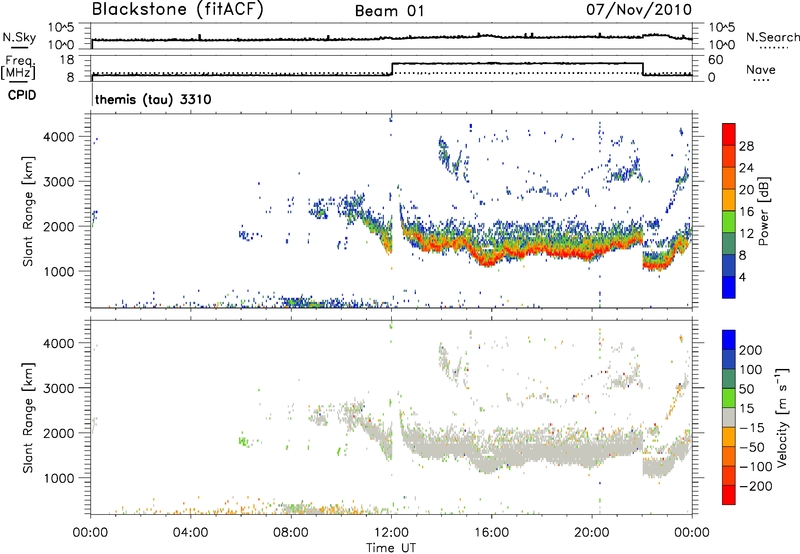Image resolution: width=800 pixels, height=554 pixels.
Task: Click red bottom swatch in Velocity colorbar
Action: [729, 495]
